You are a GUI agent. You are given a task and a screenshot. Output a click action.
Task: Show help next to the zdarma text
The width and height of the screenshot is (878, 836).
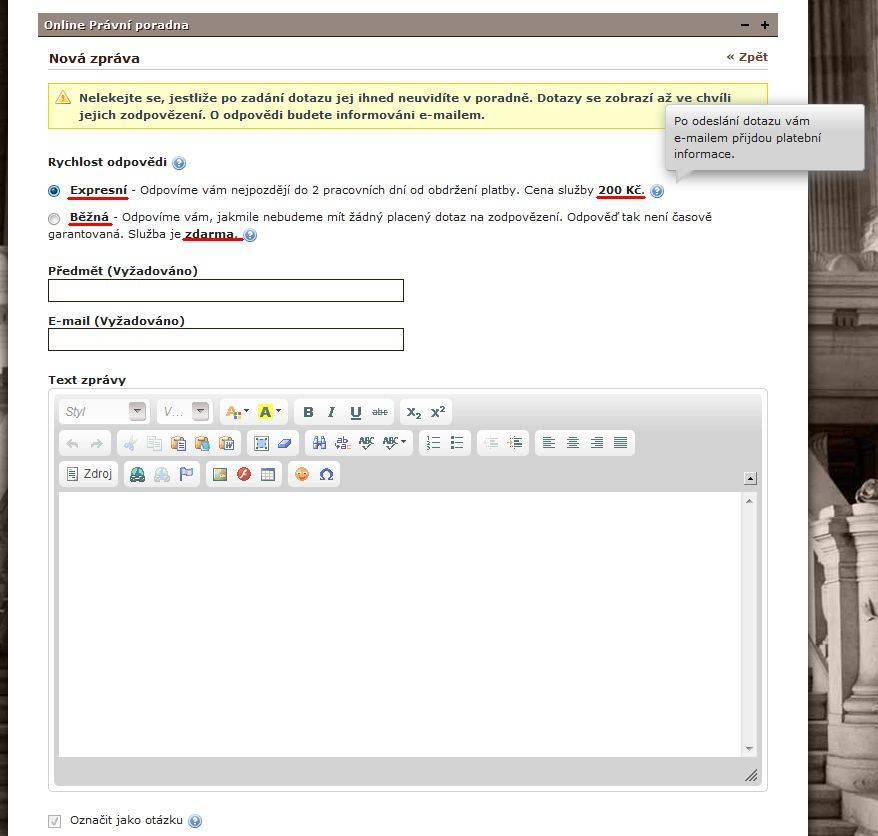(x=250, y=235)
